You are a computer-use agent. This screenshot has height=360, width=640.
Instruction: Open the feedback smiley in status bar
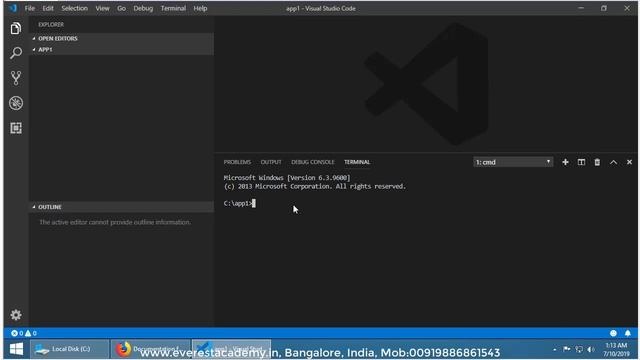click(x=613, y=333)
